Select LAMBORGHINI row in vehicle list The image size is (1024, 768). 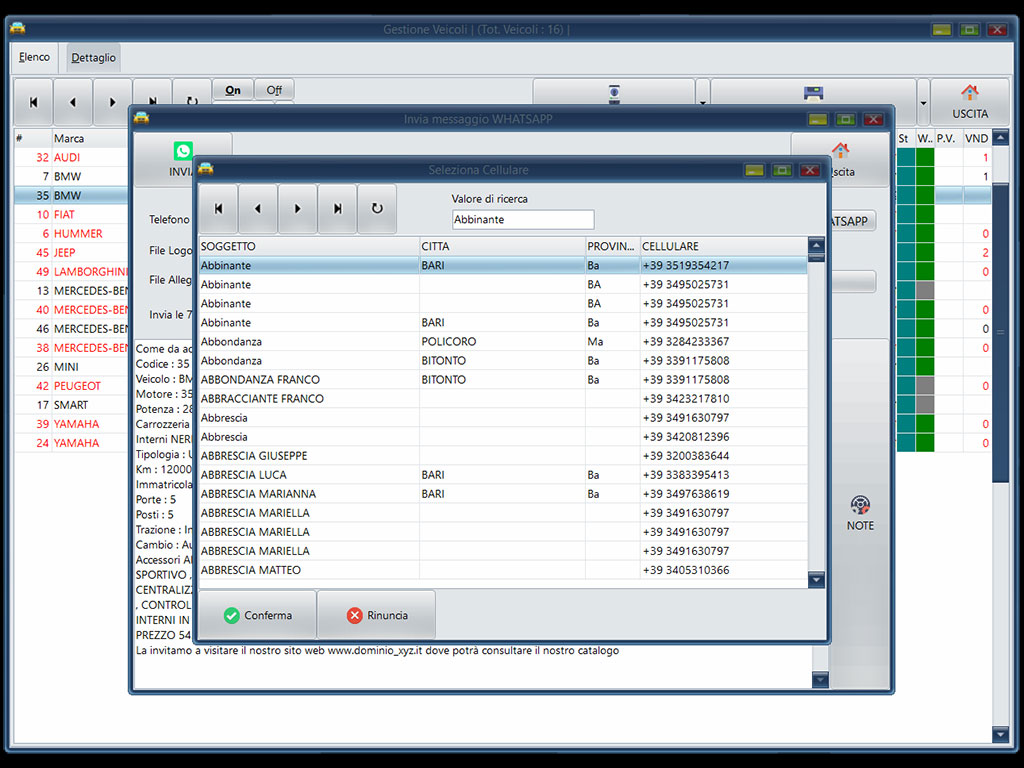[x=71, y=272]
